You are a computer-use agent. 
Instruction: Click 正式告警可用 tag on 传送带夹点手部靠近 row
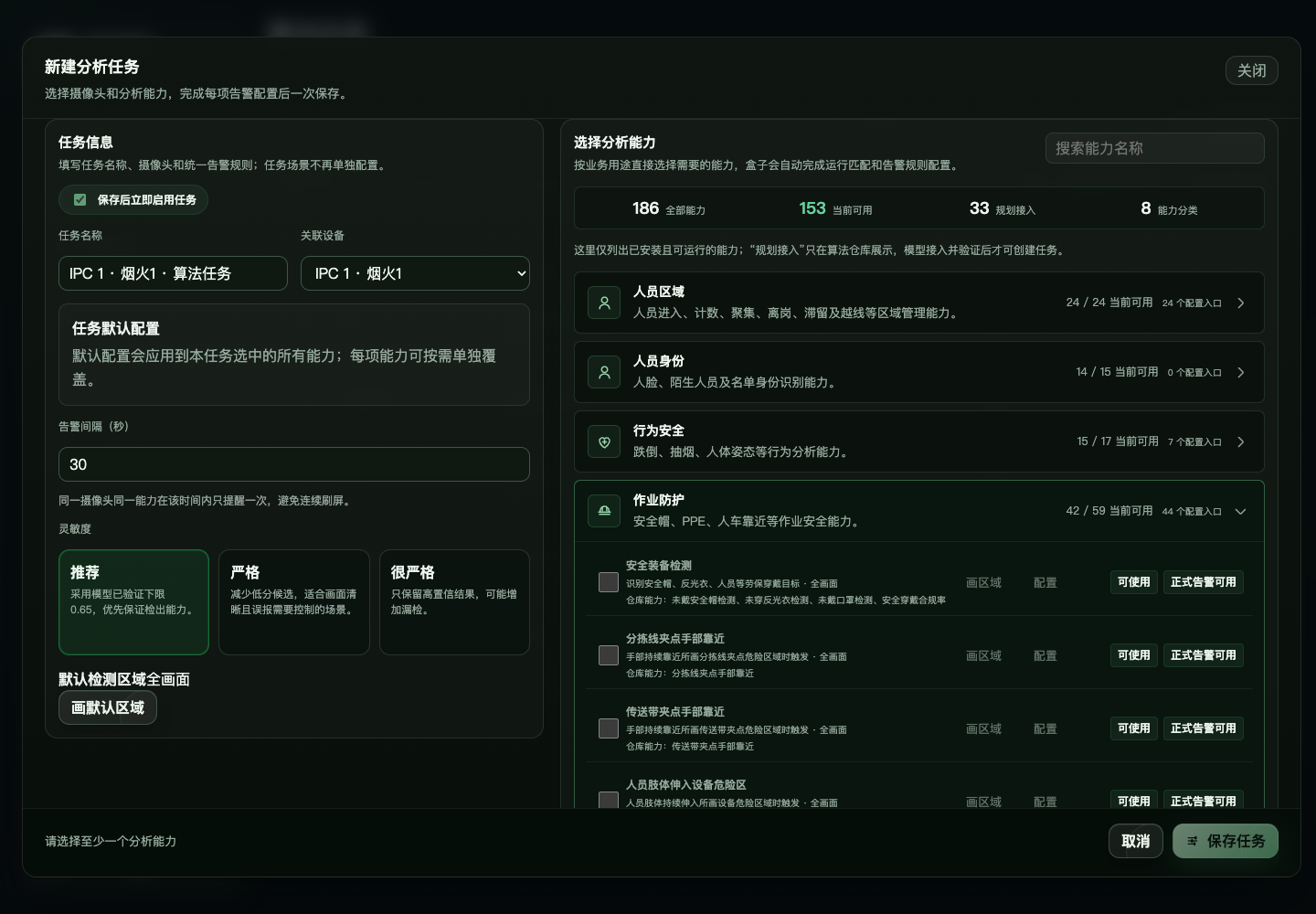[x=1204, y=728]
